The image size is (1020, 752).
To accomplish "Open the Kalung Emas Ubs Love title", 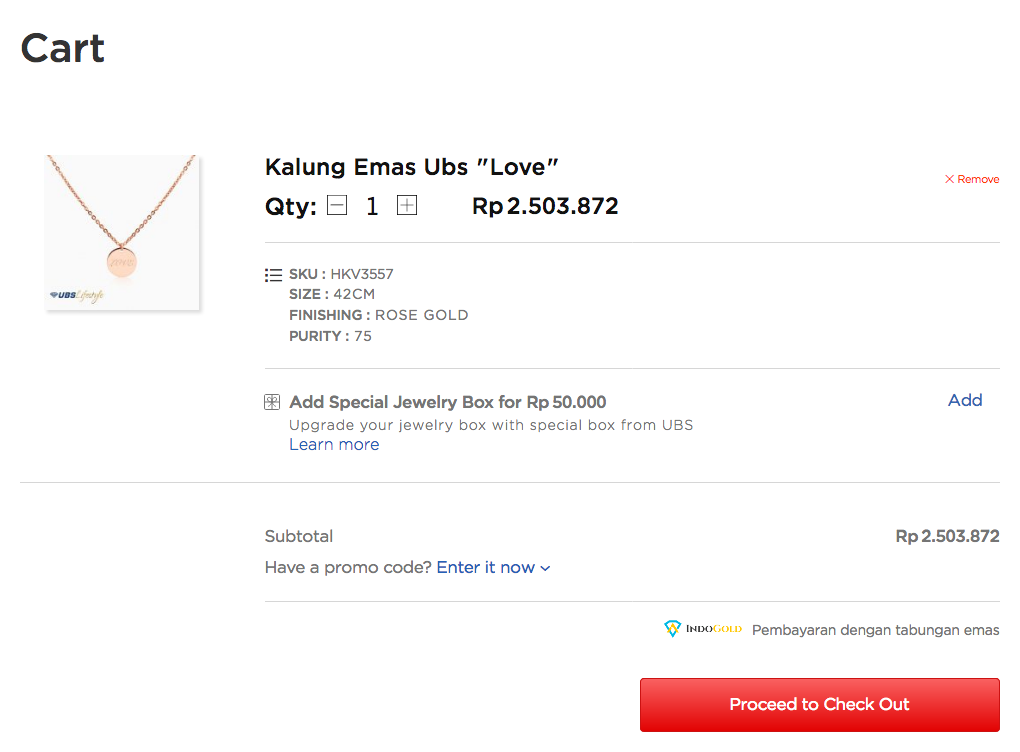I will point(412,167).
